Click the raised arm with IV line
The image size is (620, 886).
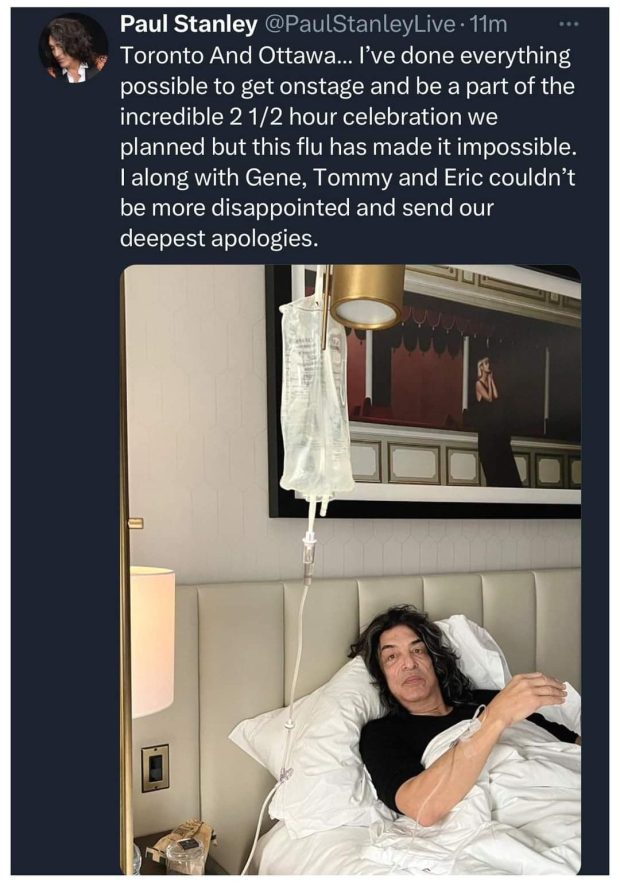pyautogui.click(x=480, y=746)
